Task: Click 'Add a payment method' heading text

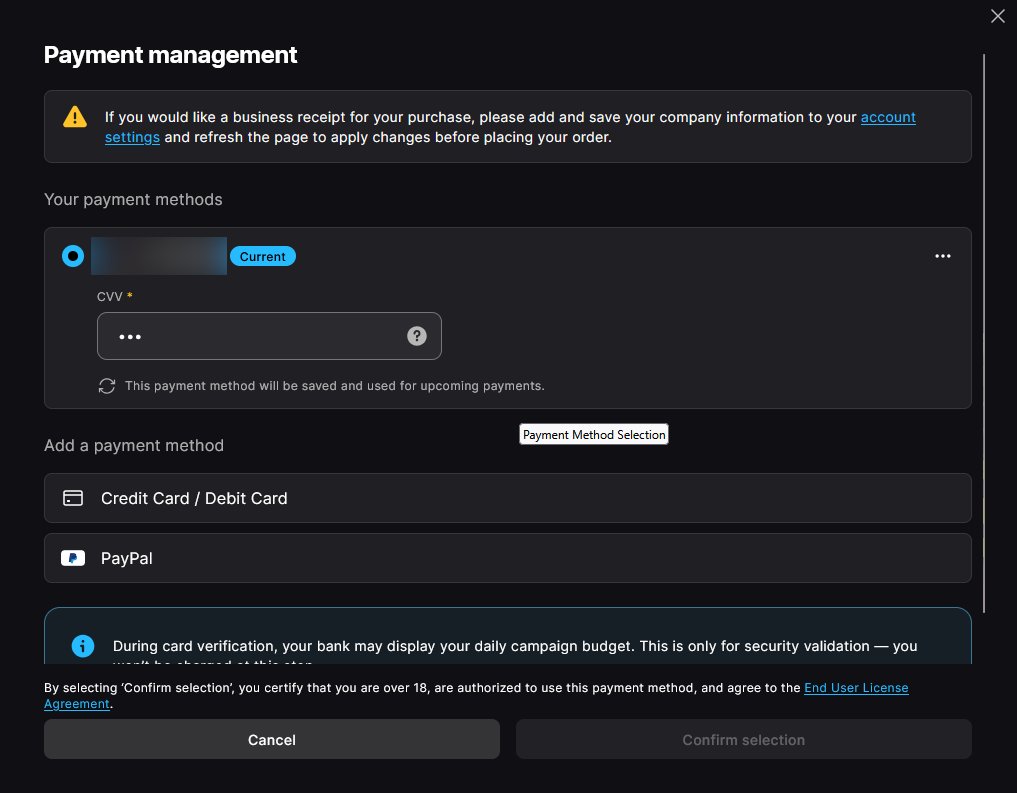Action: coord(134,445)
